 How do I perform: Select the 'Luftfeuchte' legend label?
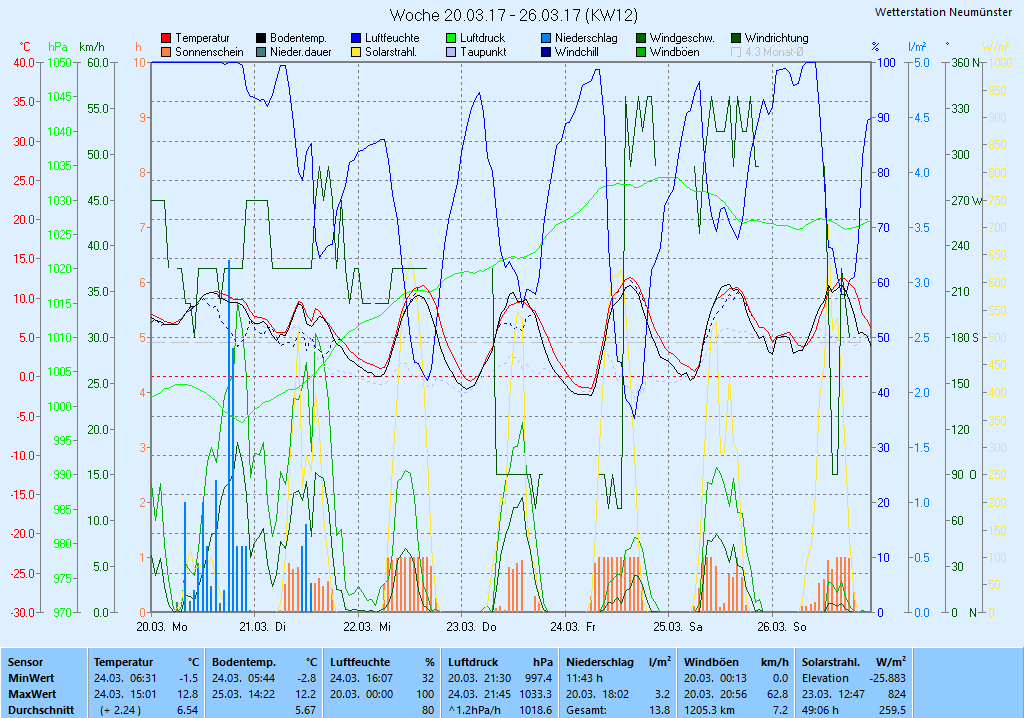[x=392, y=39]
